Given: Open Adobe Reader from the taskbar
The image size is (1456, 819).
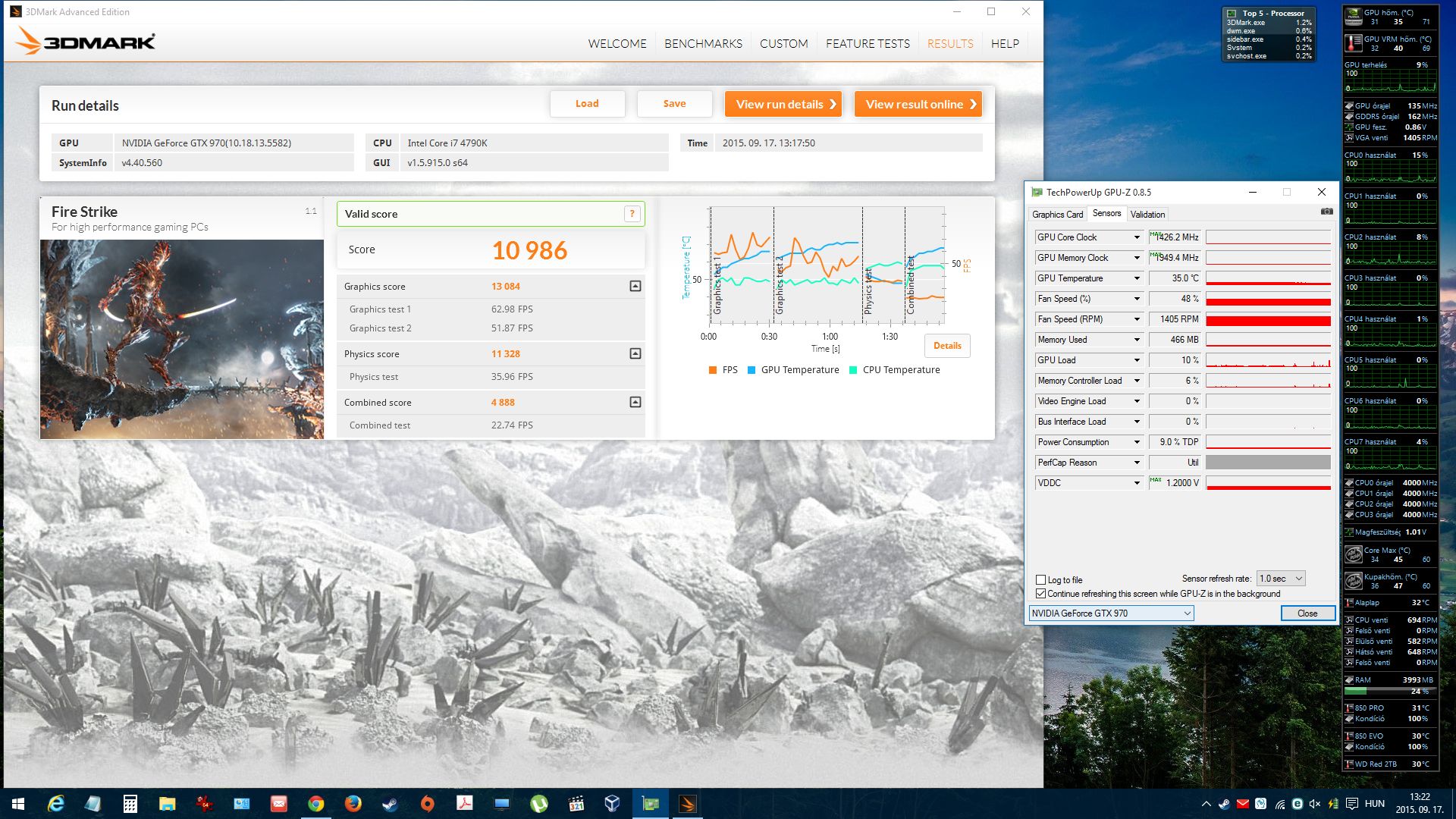Looking at the screenshot, I should tap(464, 804).
